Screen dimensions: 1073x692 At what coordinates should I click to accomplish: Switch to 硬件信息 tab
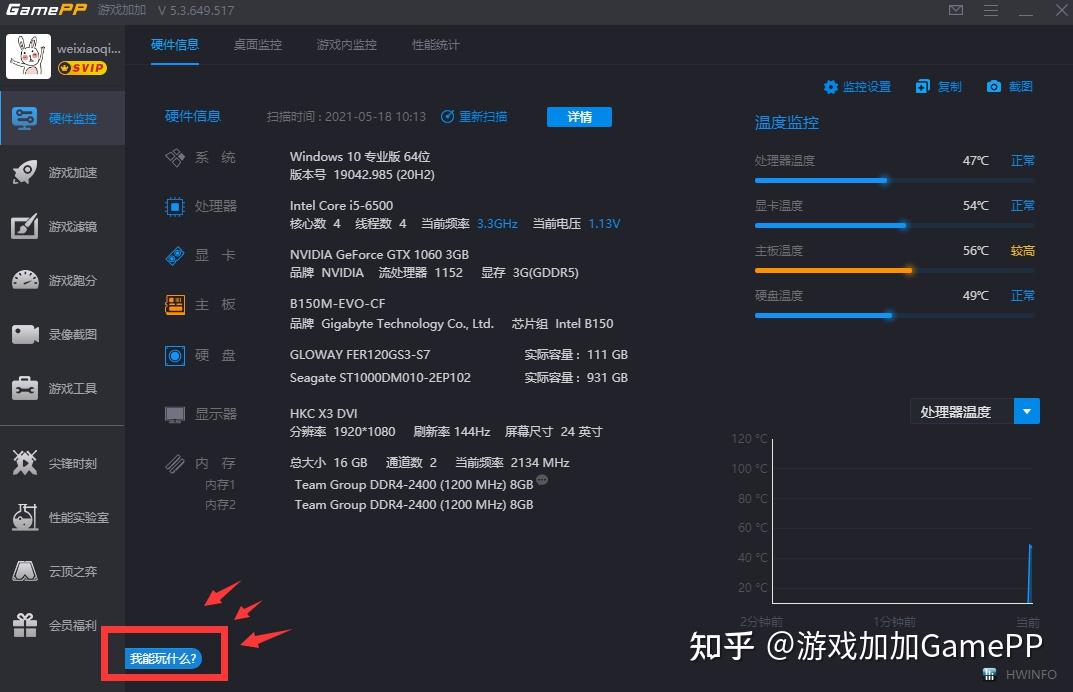coord(175,44)
